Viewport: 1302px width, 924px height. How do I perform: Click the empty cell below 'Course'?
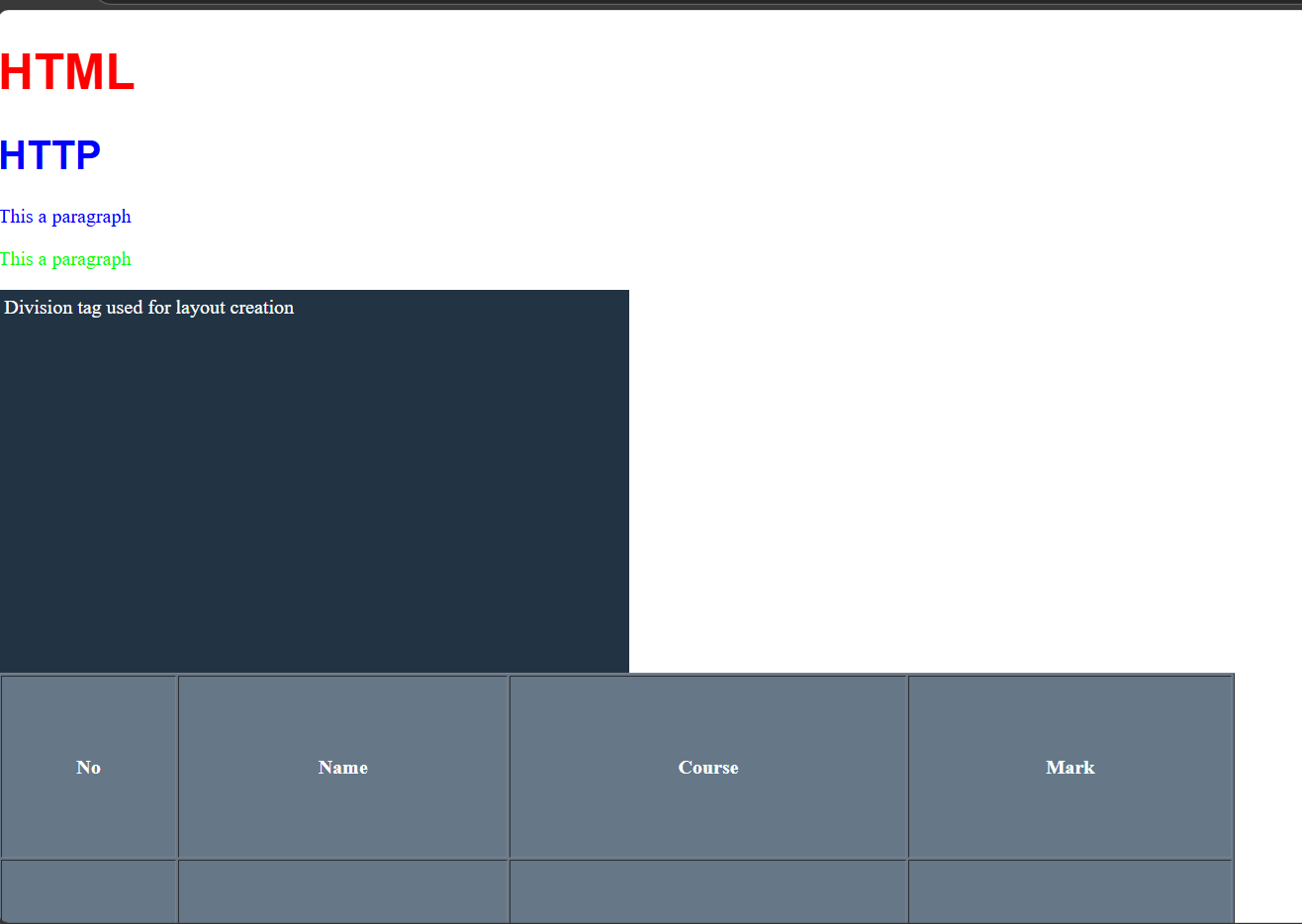pos(707,891)
